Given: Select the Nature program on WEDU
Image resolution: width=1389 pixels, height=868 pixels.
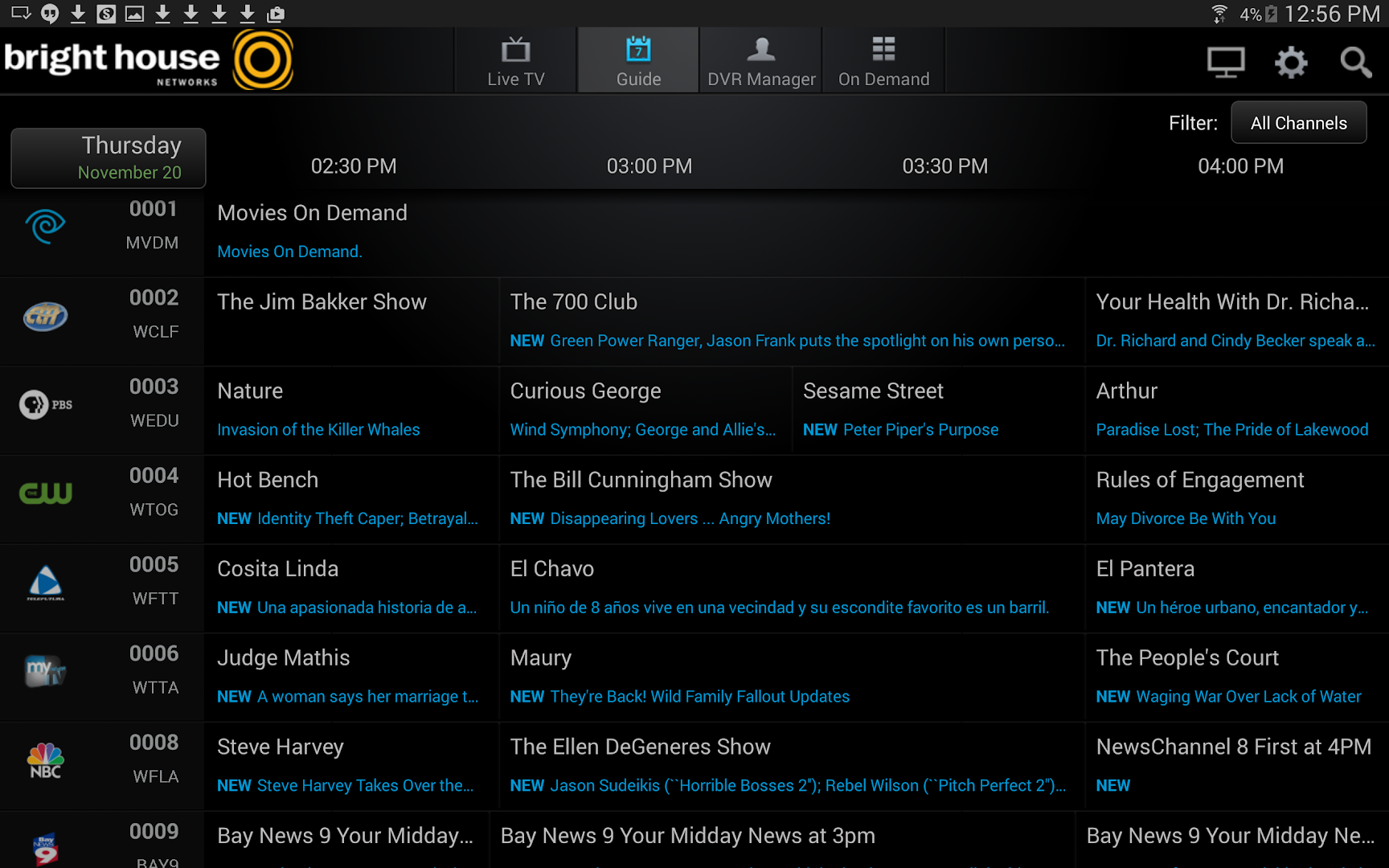Looking at the screenshot, I should coord(351,411).
